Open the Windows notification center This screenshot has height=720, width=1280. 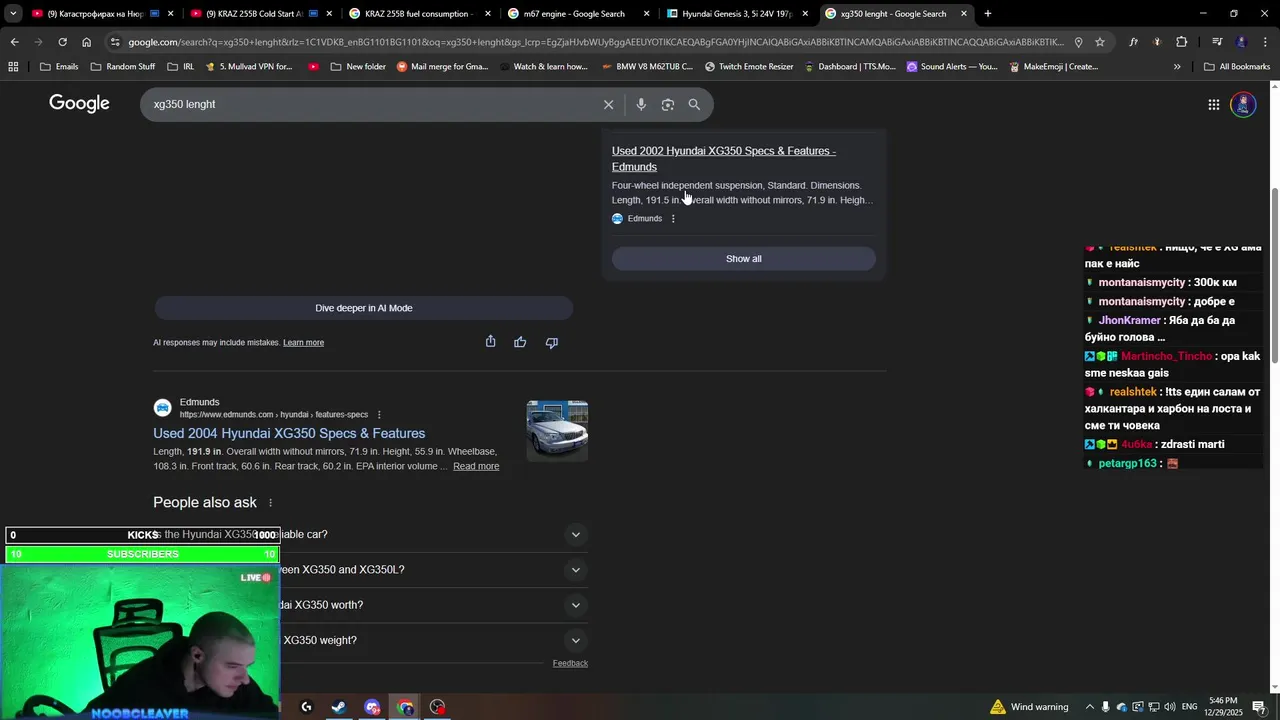coord(1259,707)
